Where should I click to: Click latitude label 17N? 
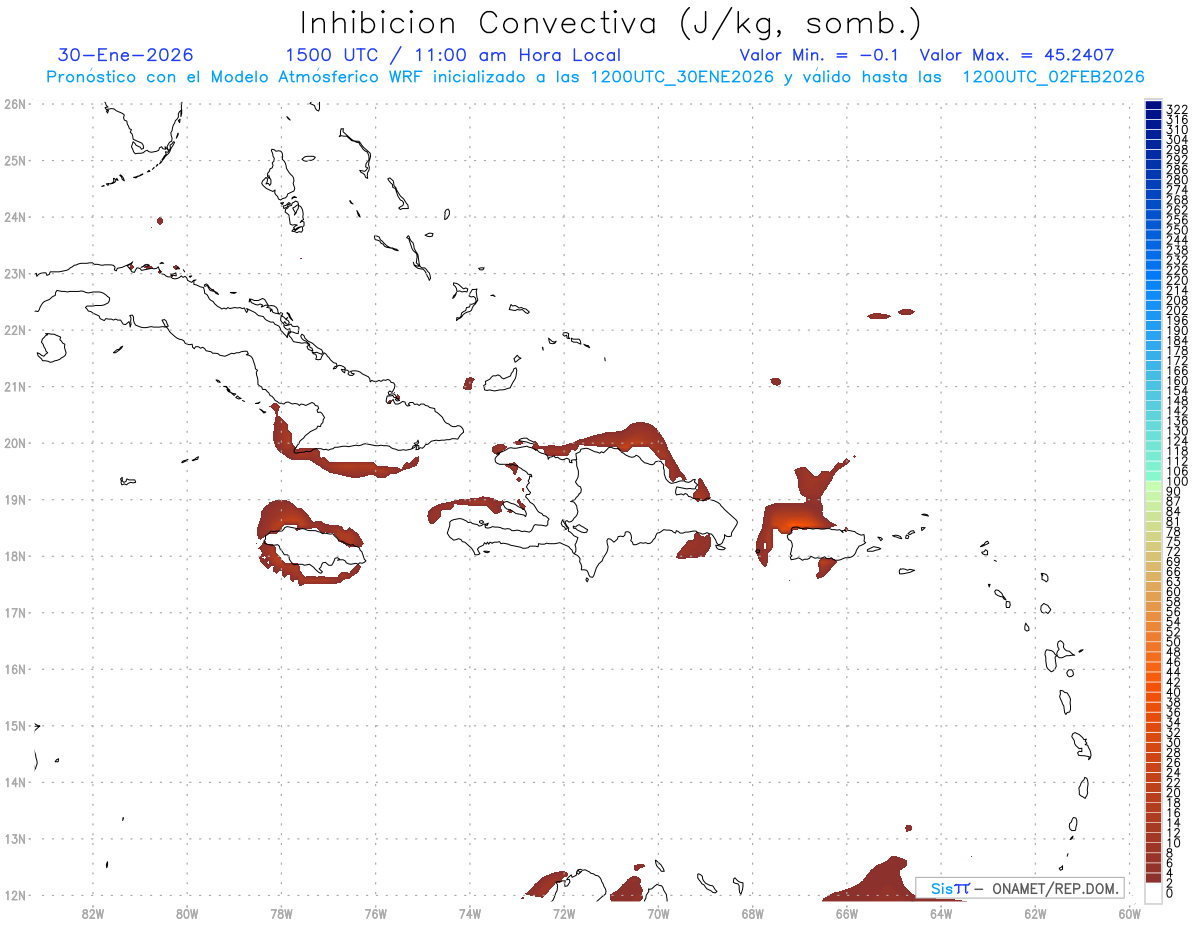14,612
